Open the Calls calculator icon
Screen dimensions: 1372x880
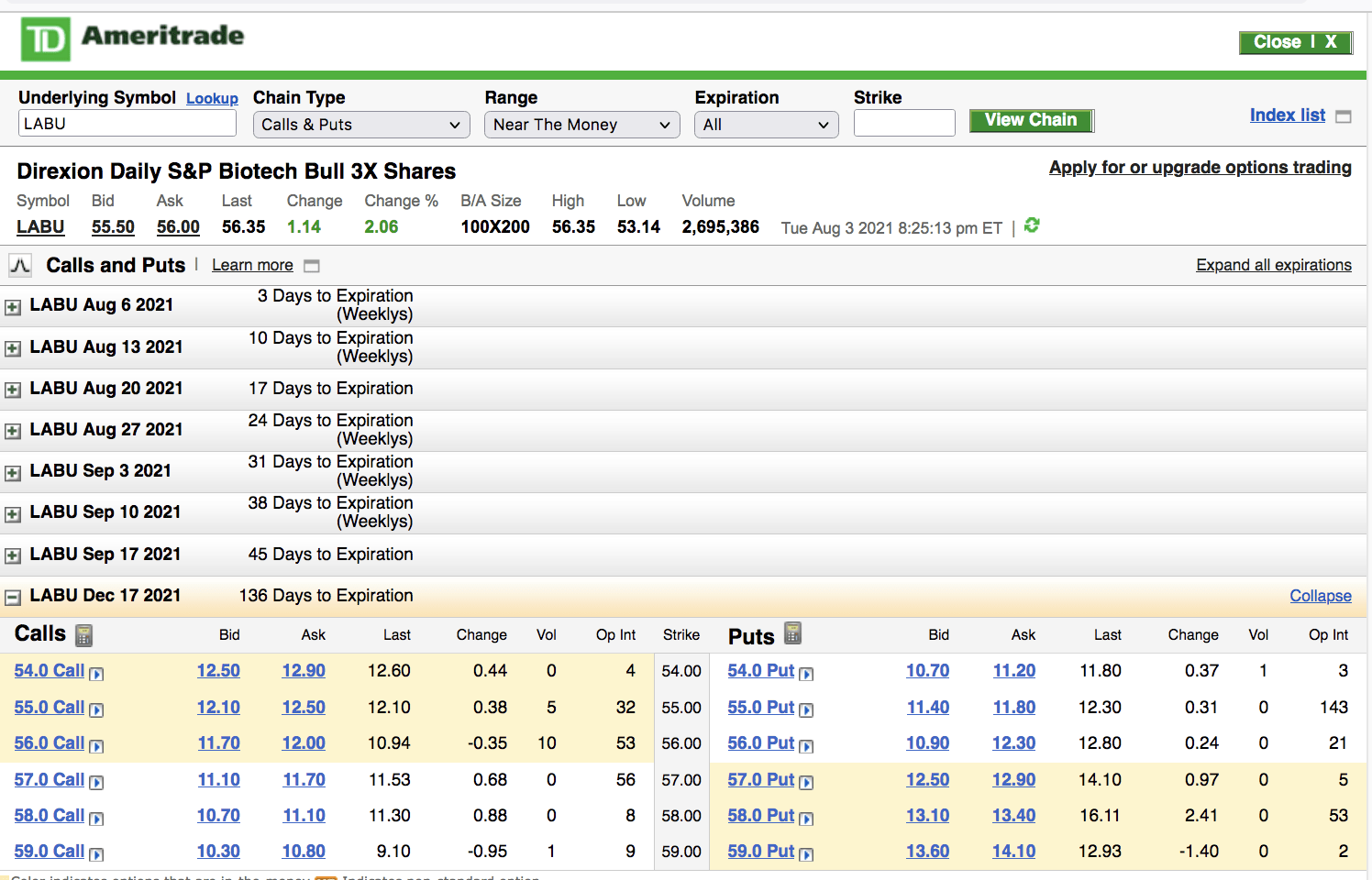[83, 635]
